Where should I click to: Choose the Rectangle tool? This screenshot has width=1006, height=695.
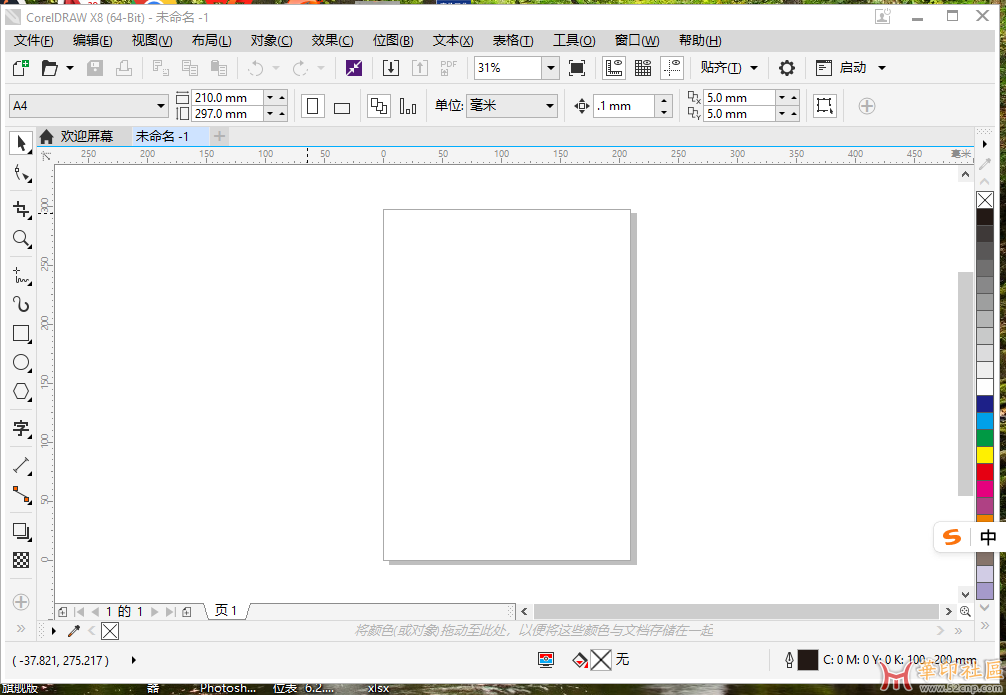[21, 333]
